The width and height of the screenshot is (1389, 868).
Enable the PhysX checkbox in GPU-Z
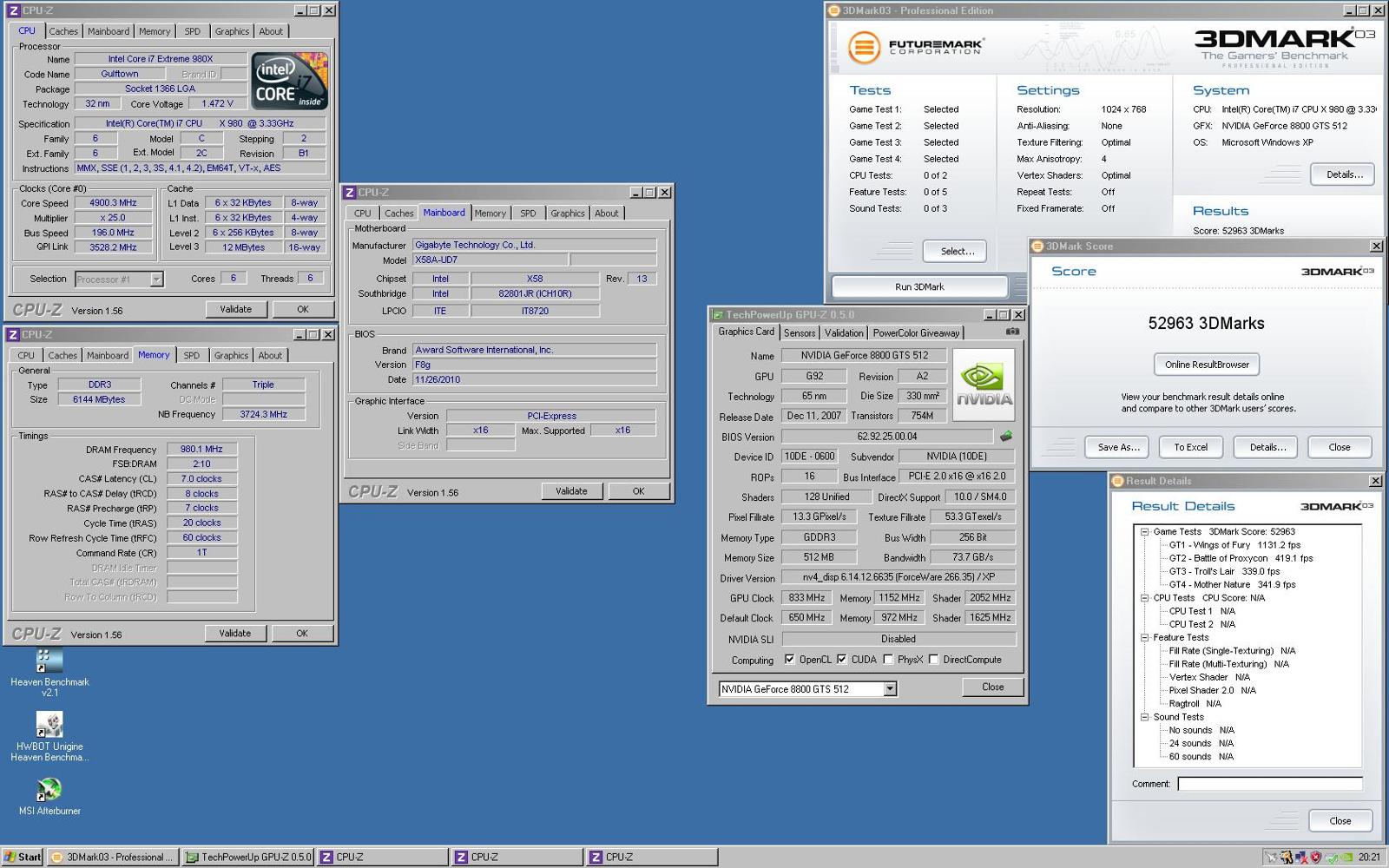pyautogui.click(x=887, y=659)
